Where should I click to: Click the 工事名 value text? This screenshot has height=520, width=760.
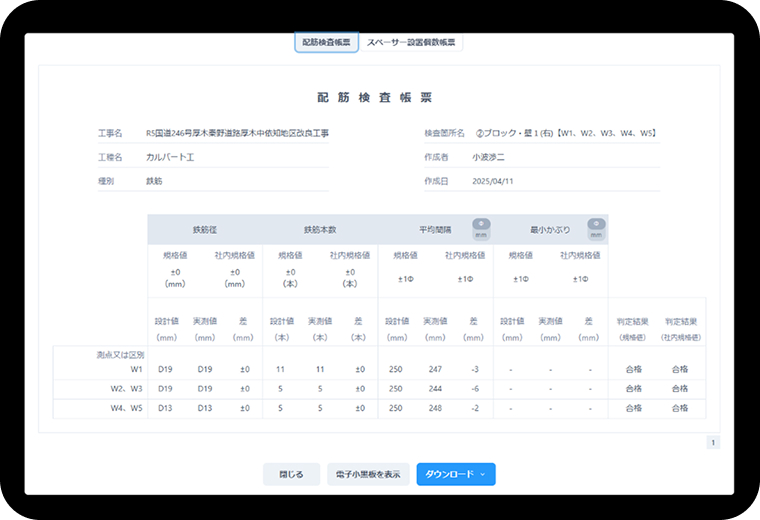pyautogui.click(x=237, y=132)
